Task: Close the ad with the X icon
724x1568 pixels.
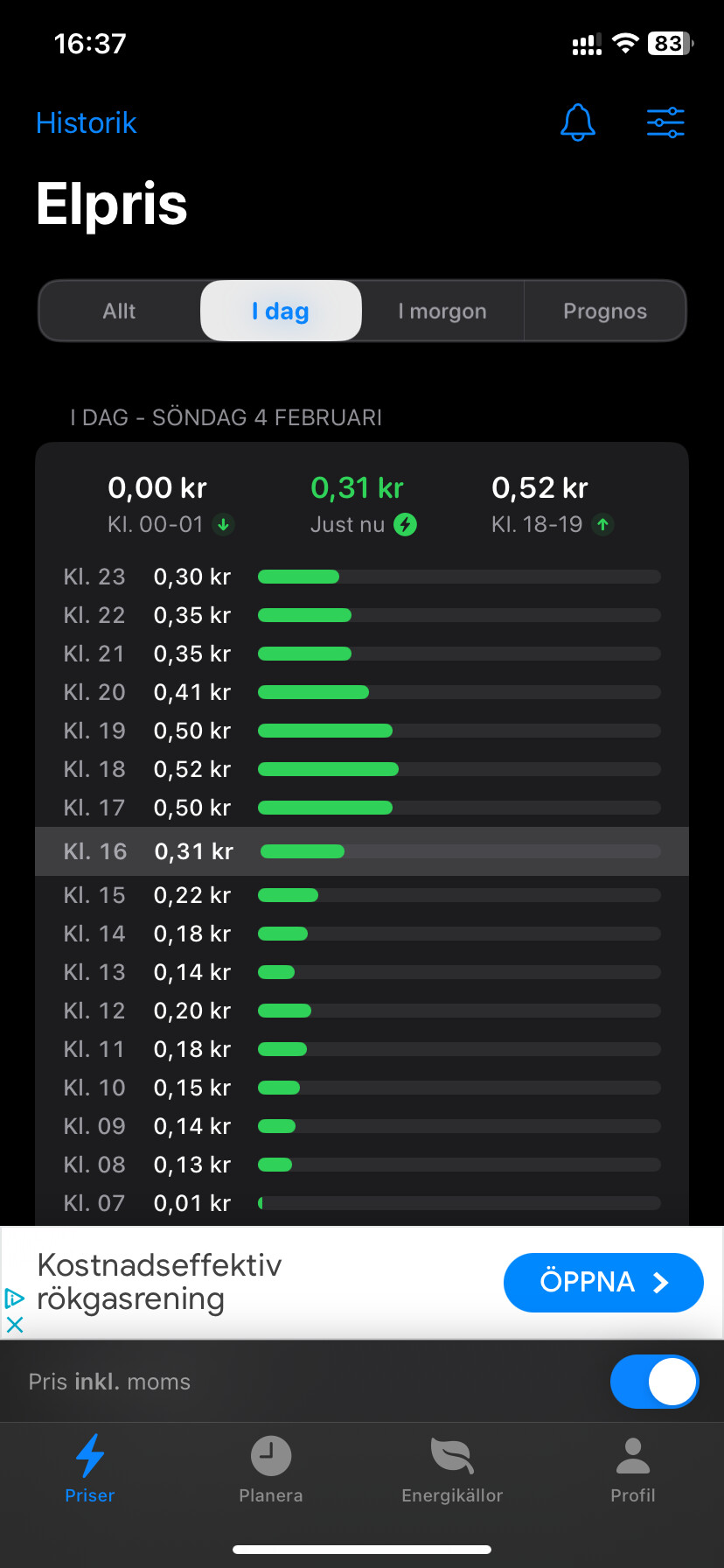Action: [15, 1325]
